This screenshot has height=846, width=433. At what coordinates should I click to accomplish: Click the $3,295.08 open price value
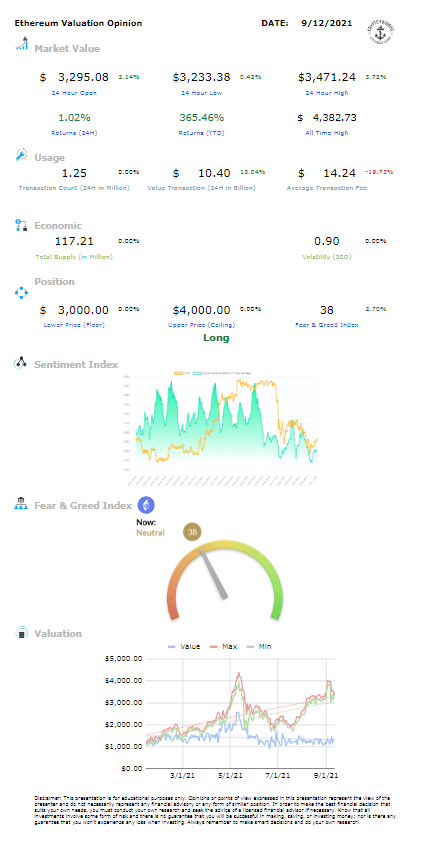[x=74, y=77]
